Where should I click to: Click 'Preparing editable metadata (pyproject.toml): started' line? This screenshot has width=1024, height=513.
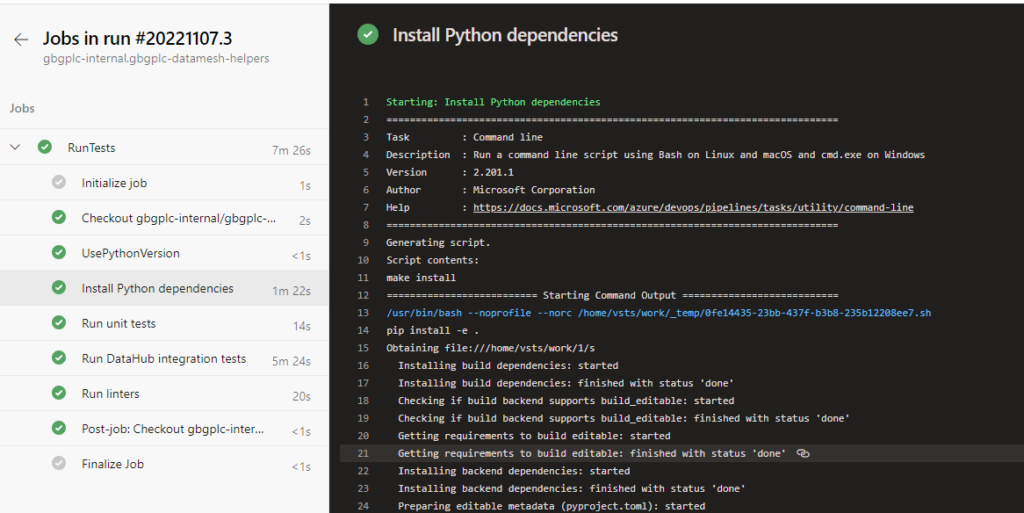click(552, 506)
